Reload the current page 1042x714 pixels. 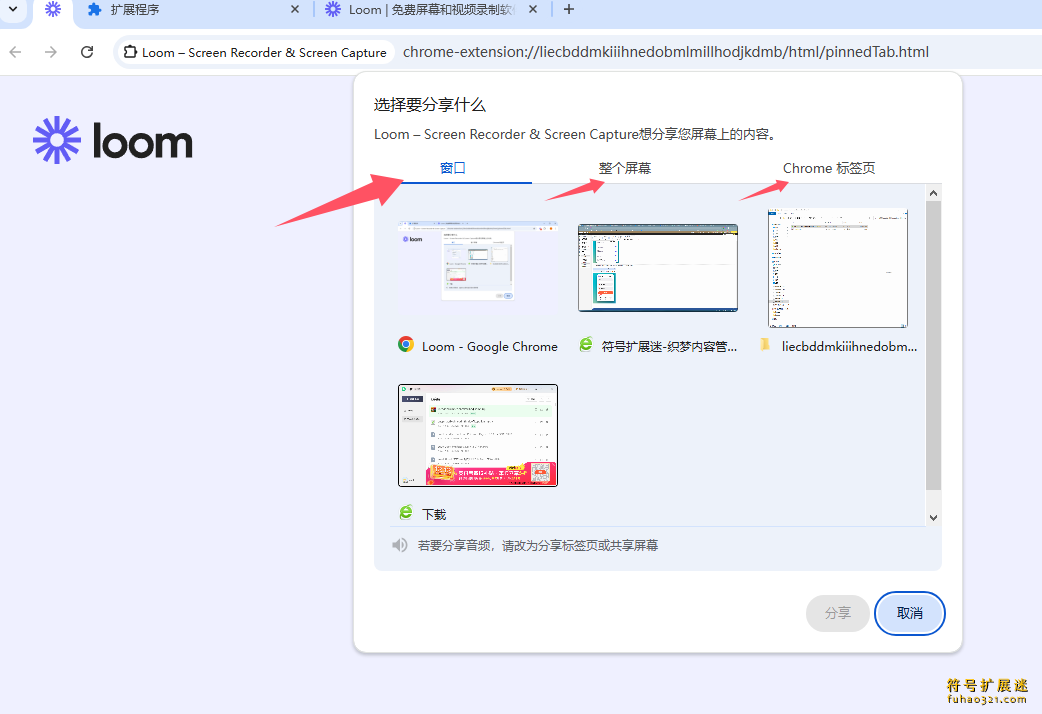[87, 52]
